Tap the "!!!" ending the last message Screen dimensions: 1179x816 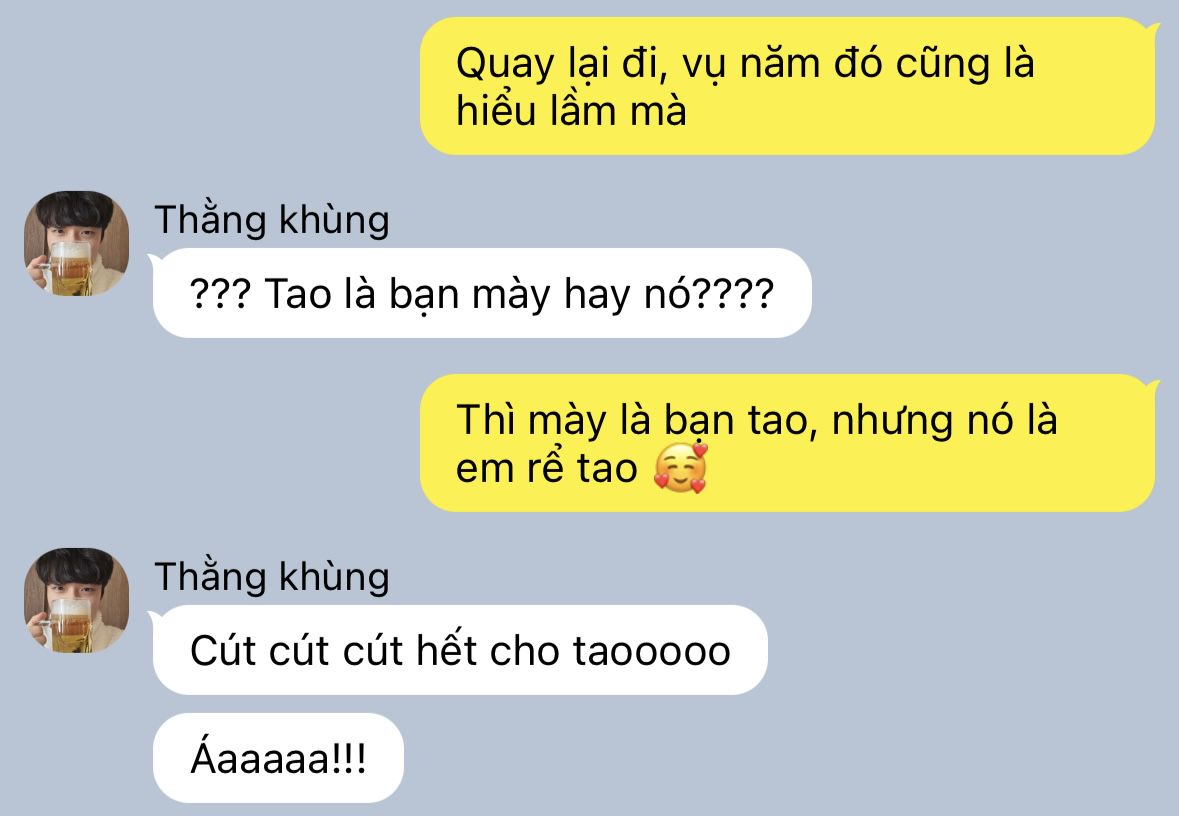[x=349, y=758]
